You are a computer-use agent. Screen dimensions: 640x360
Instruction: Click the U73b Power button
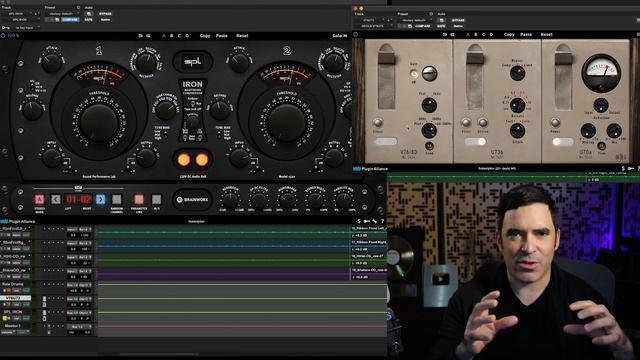point(466,122)
